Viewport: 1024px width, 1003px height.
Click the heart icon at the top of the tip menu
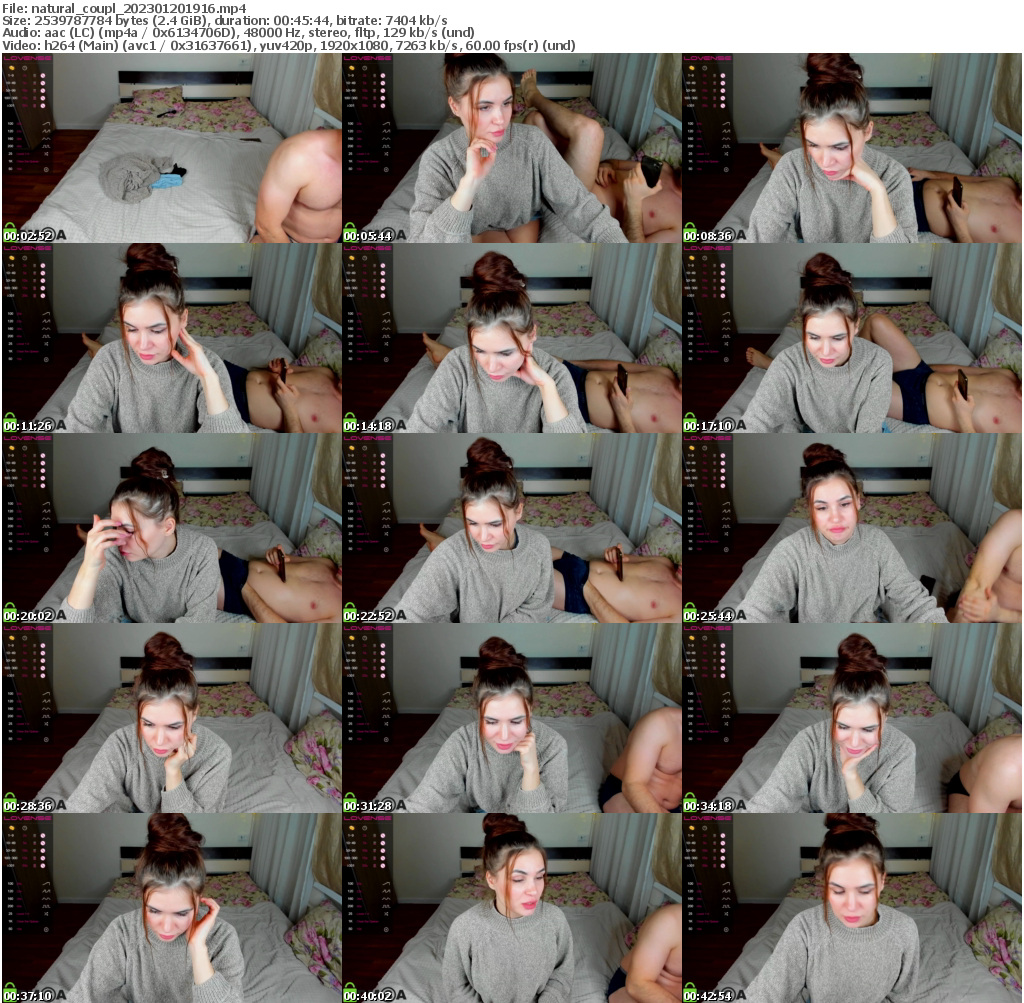[25, 68]
